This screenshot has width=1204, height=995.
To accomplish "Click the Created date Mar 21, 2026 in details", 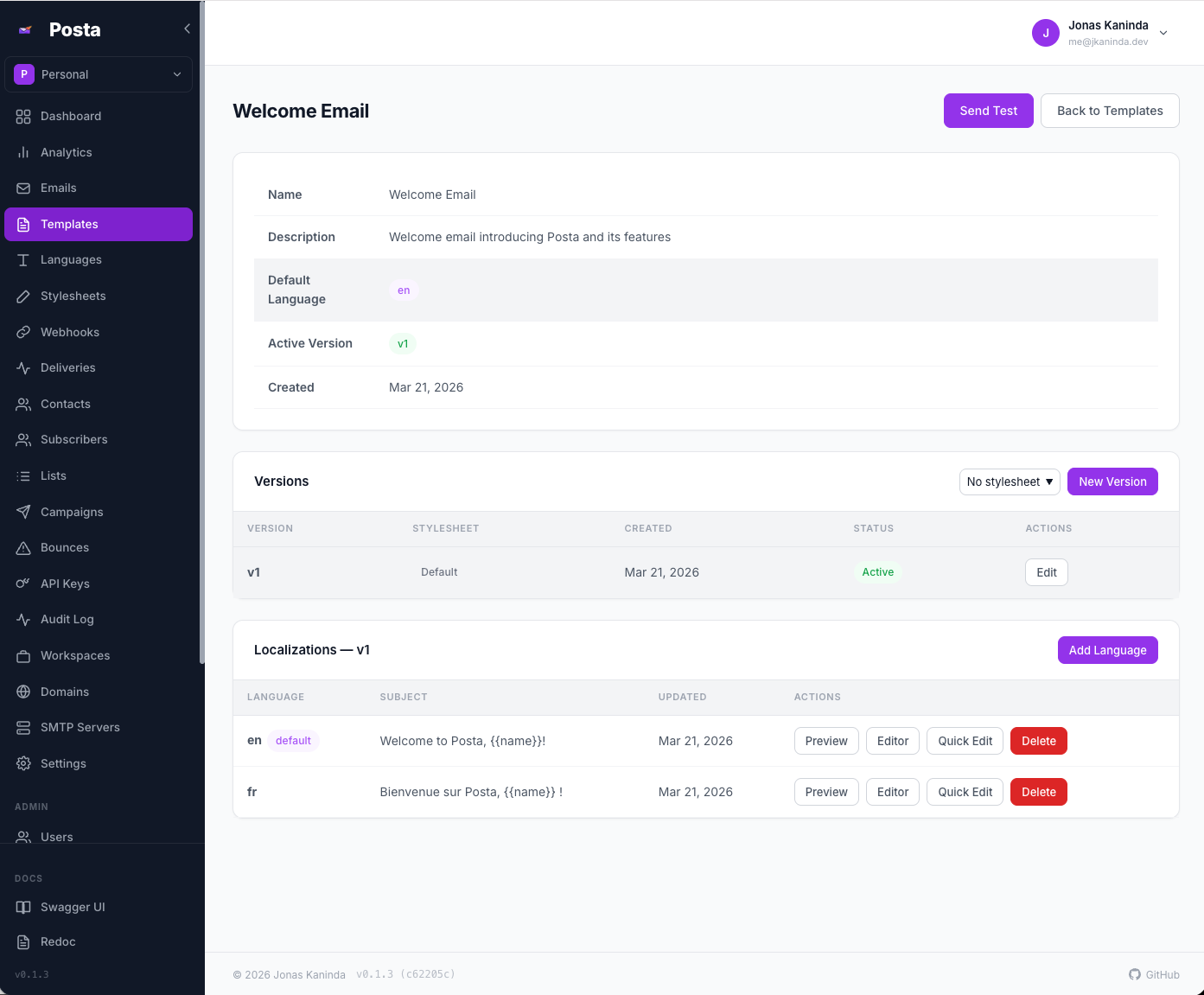I will (426, 387).
